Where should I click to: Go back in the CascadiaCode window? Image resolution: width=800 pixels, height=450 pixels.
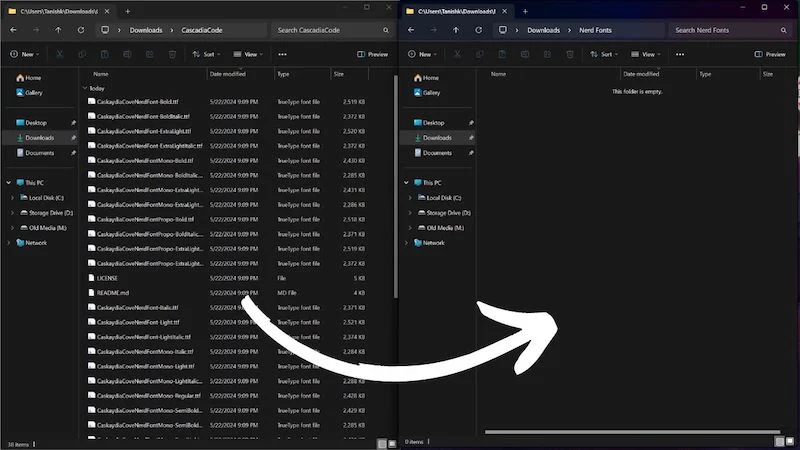pyautogui.click(x=13, y=30)
